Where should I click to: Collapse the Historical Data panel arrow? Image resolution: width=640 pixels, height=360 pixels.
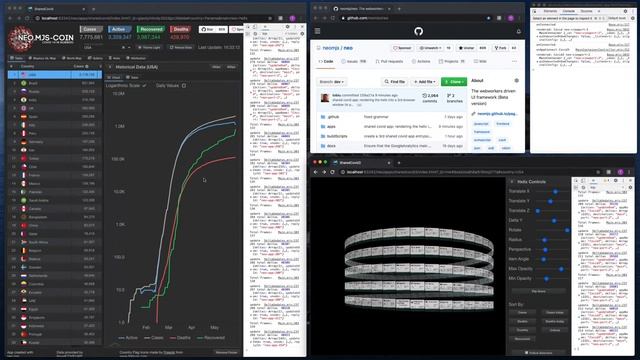click(110, 67)
